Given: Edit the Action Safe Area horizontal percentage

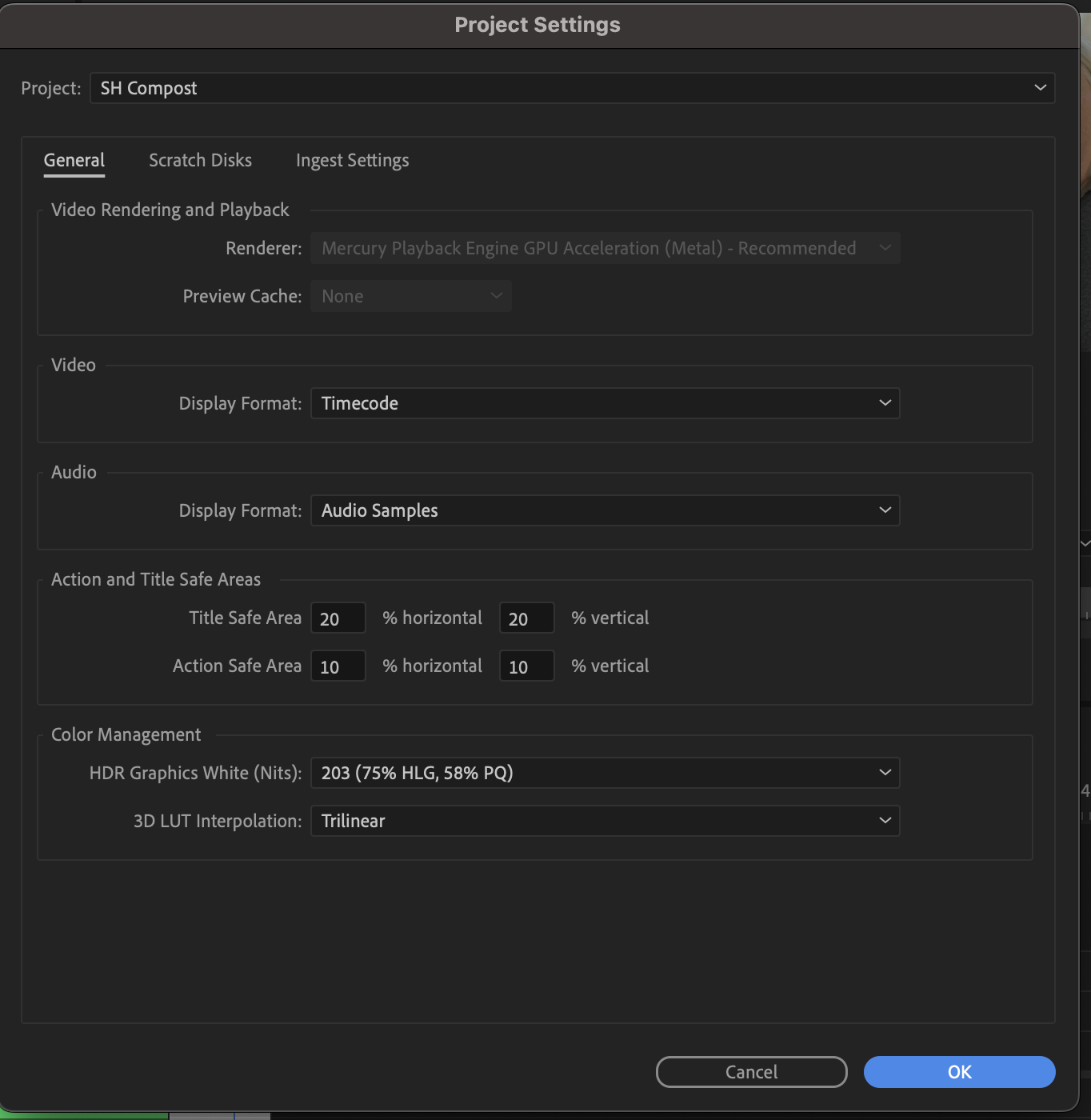Looking at the screenshot, I should 338,666.
